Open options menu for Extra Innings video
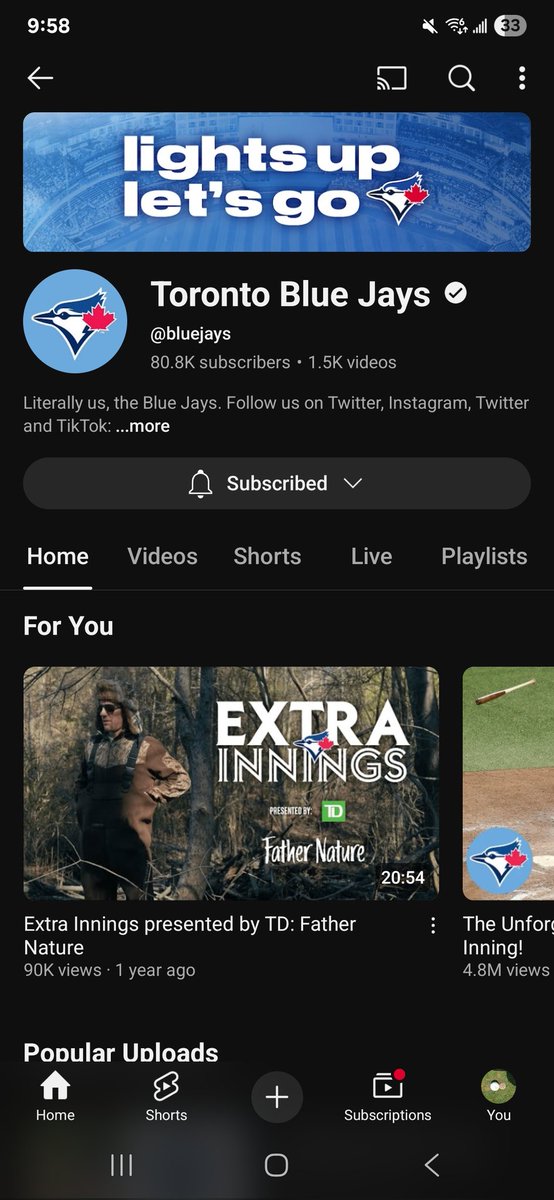 [x=433, y=926]
